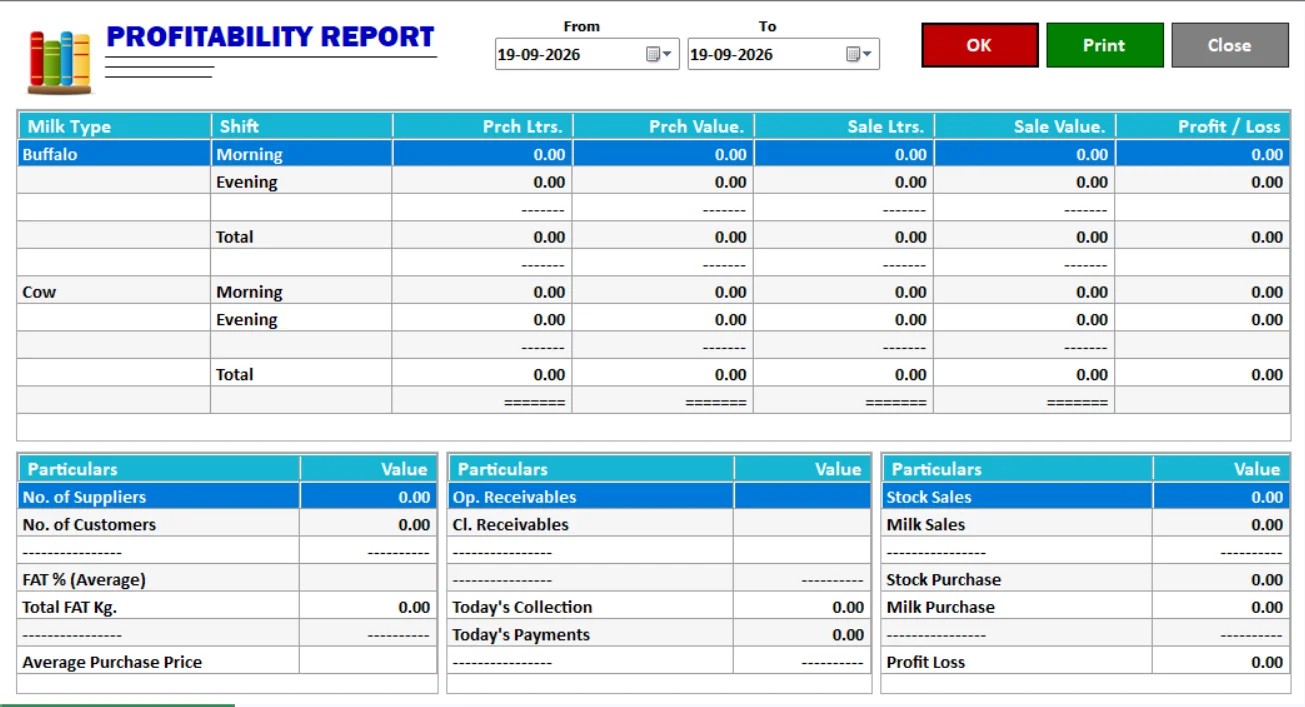1305x707 pixels.
Task: Click the Prch Value. column header
Action: pyautogui.click(x=664, y=126)
